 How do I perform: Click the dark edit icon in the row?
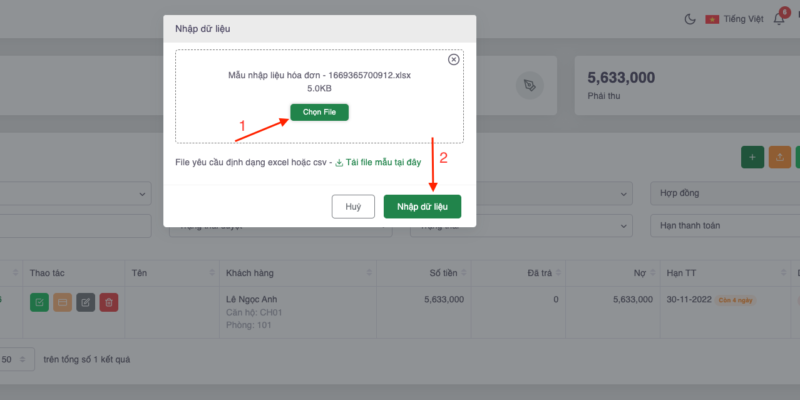(86, 302)
